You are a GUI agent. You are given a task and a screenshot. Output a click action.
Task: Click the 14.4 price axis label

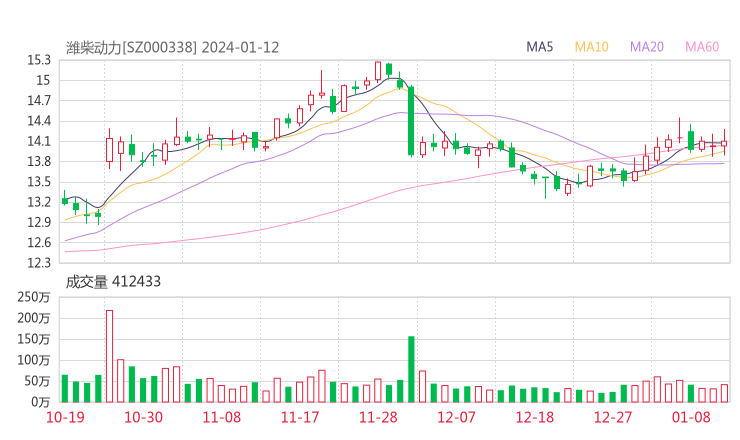point(39,121)
